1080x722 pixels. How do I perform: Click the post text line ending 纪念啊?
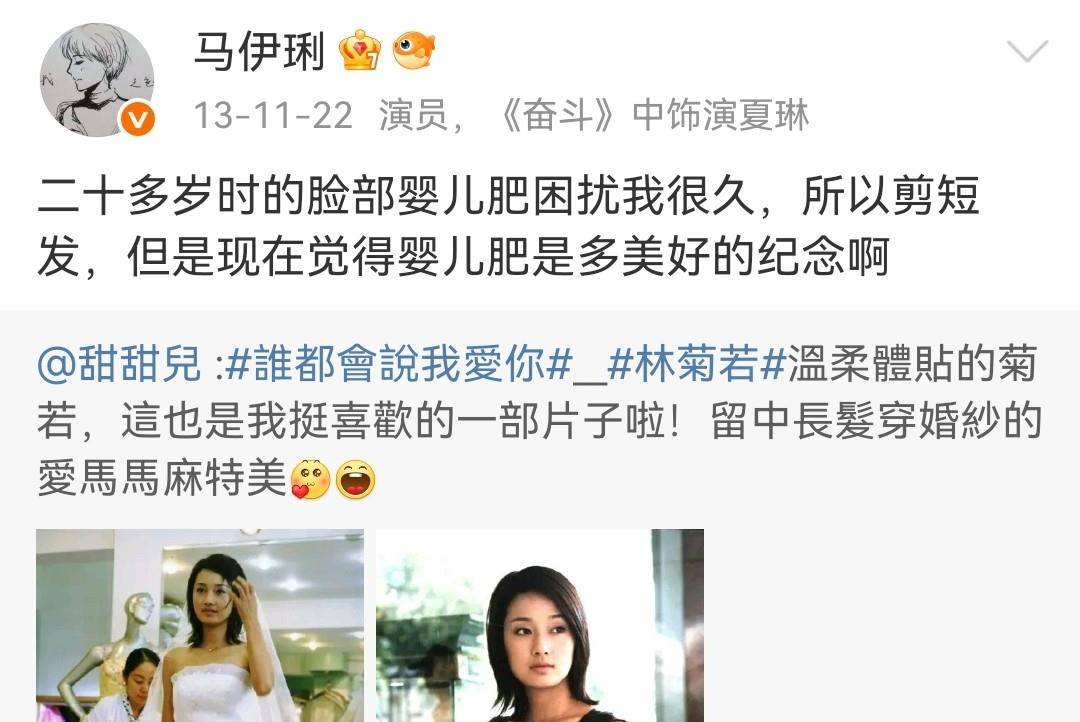click(464, 256)
